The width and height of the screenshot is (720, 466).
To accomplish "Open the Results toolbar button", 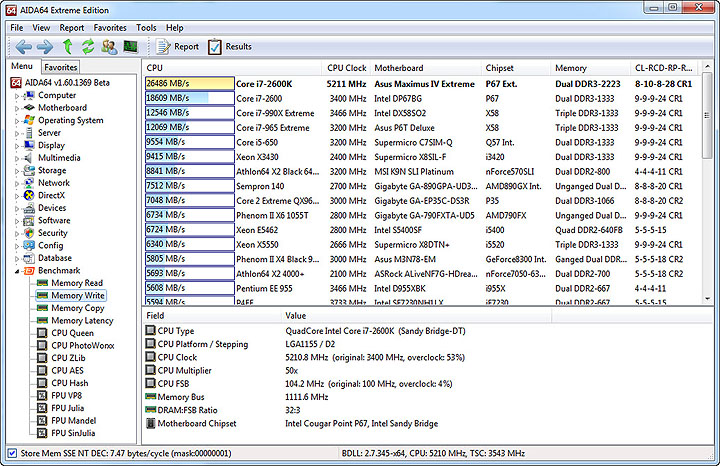I will pyautogui.click(x=230, y=46).
